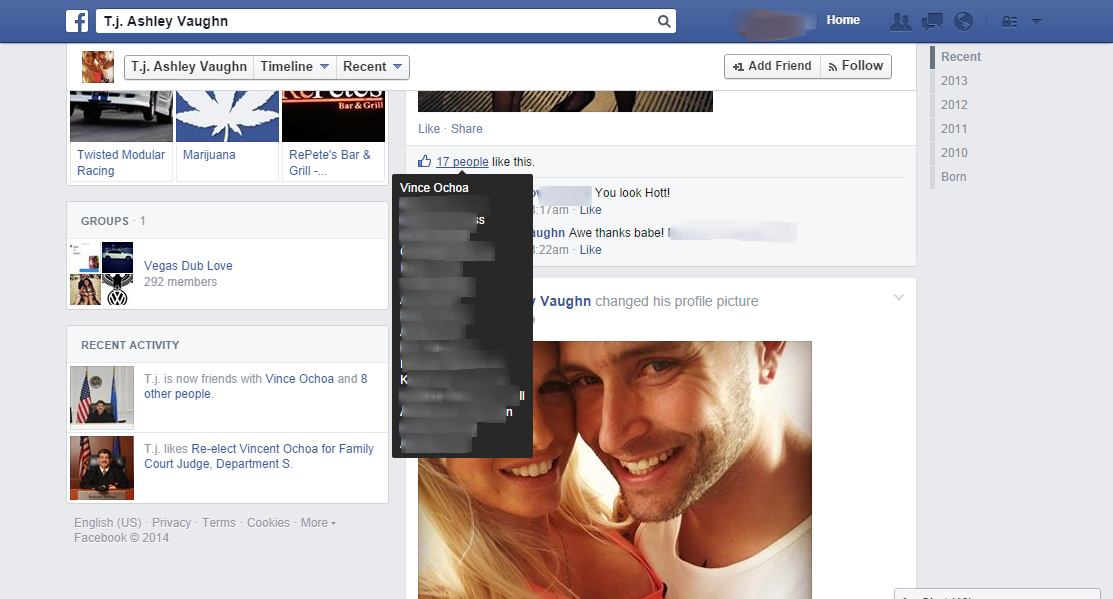Click the profile thumbnail in the timeline header
The image size is (1113, 599).
(97, 67)
